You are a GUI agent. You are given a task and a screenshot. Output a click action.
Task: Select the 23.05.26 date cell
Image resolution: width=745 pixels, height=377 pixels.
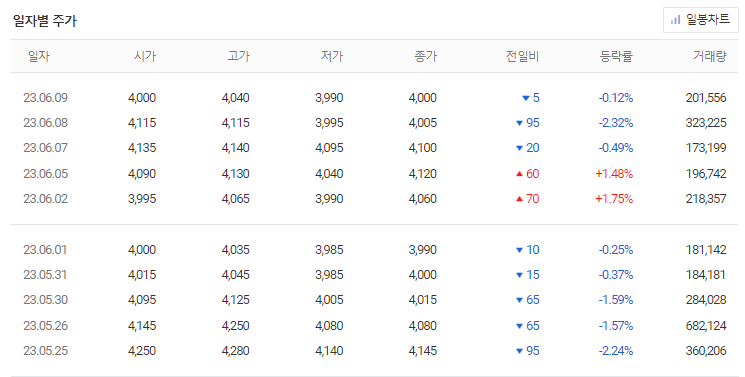point(46,326)
